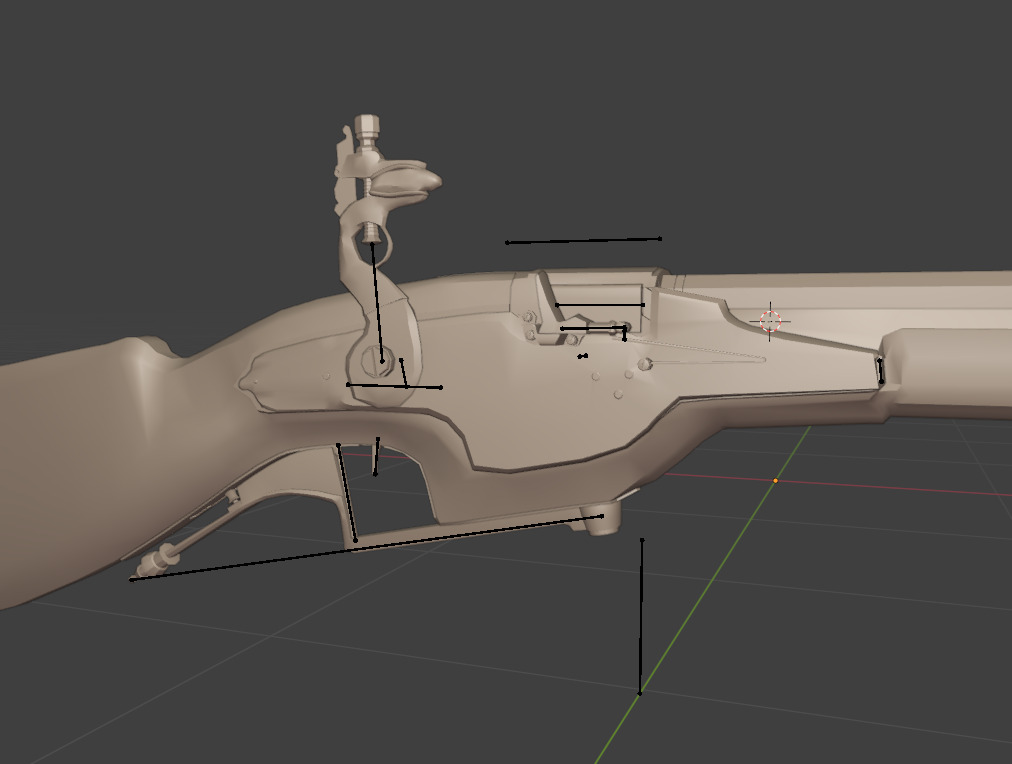
Task: Select the long bone under the trigger guard
Action: coord(367,548)
